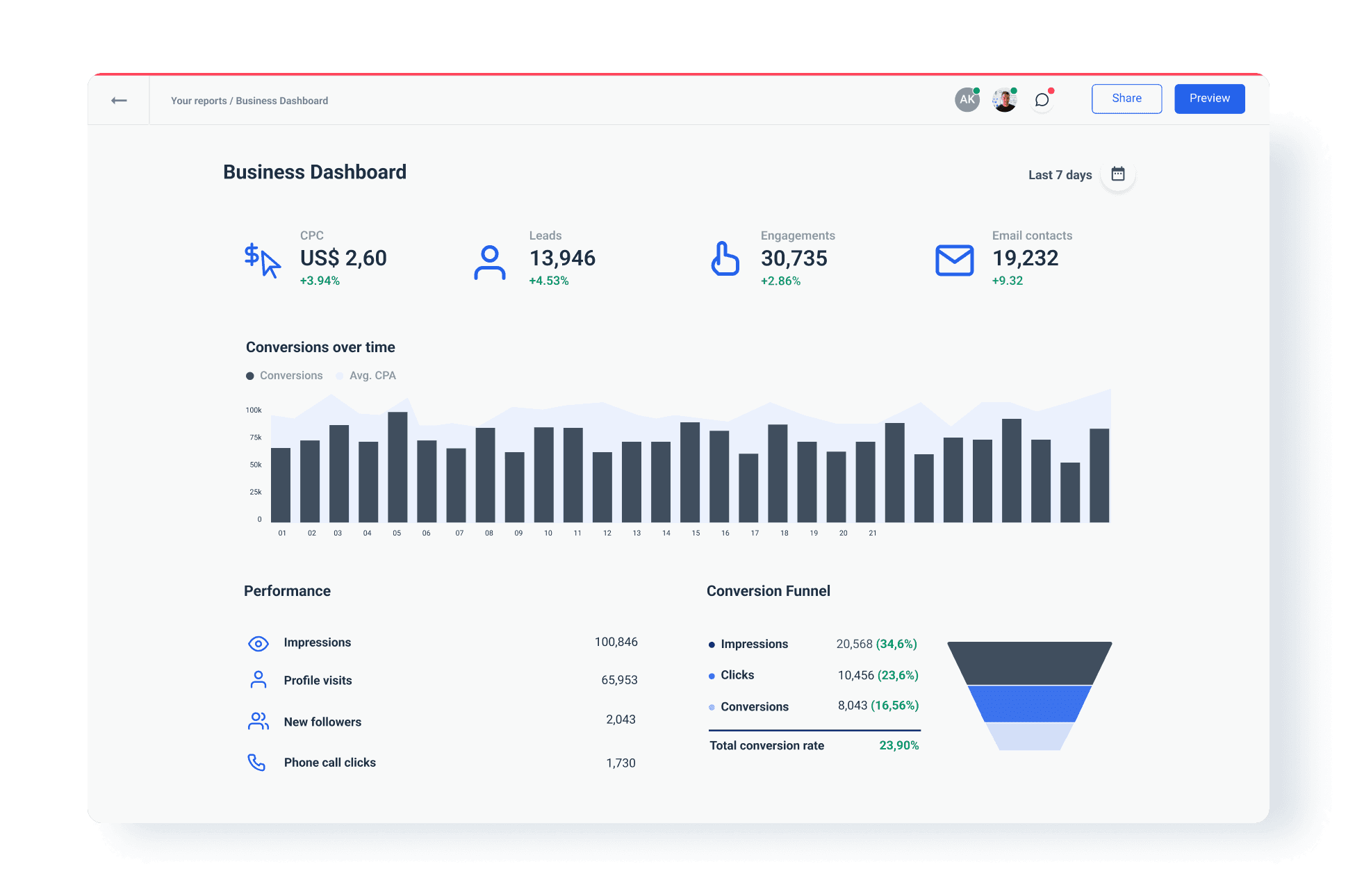Open the calendar date picker
Screen dimensions: 1355x896
[1117, 174]
